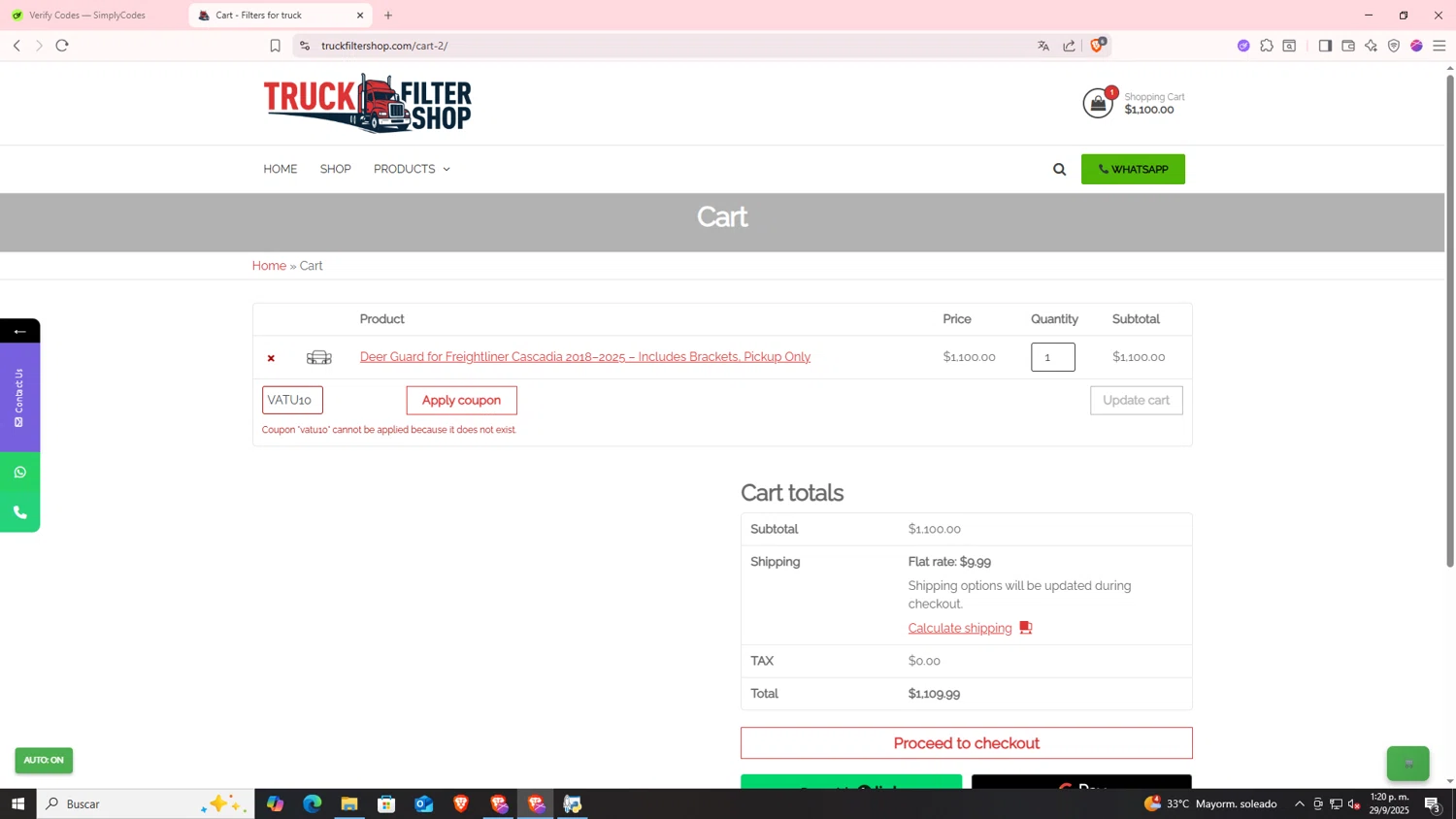This screenshot has width=1456, height=819.
Task: Click the Truck Filter Shop logo
Action: [x=368, y=103]
